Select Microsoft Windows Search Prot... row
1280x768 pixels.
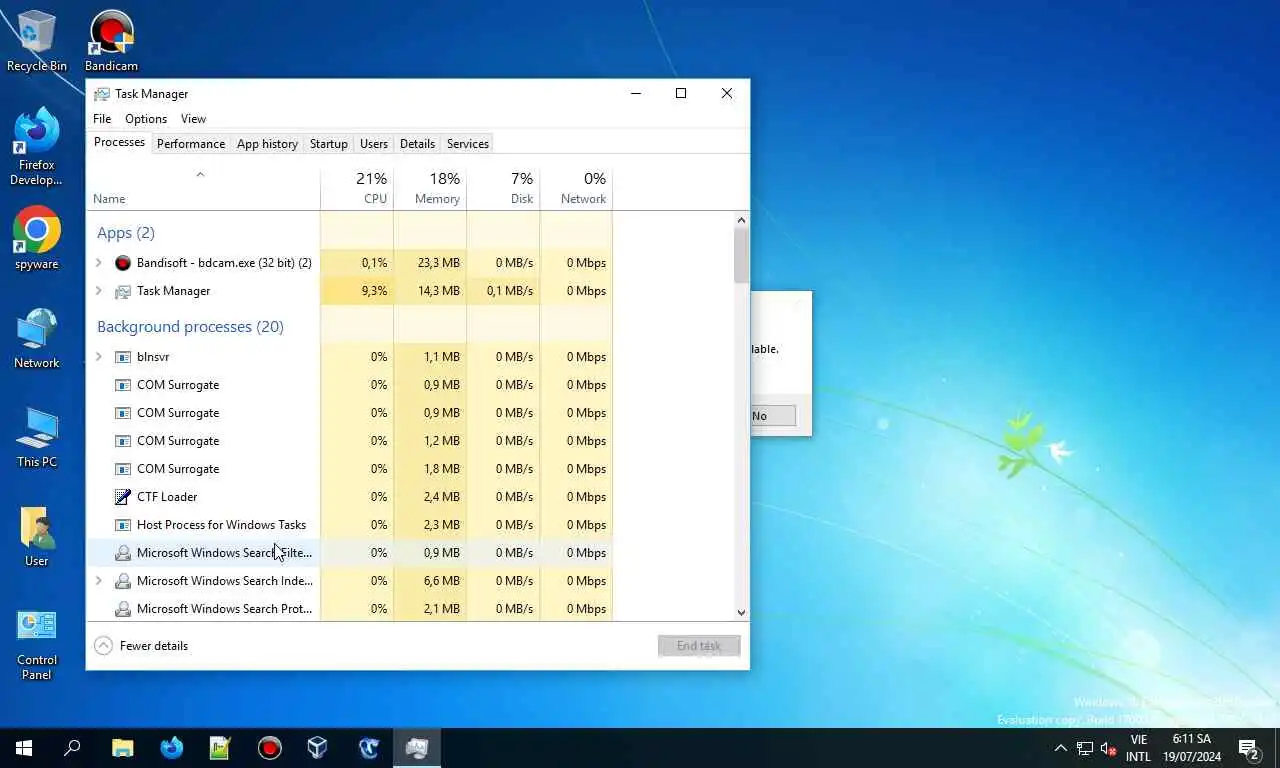pyautogui.click(x=350, y=609)
